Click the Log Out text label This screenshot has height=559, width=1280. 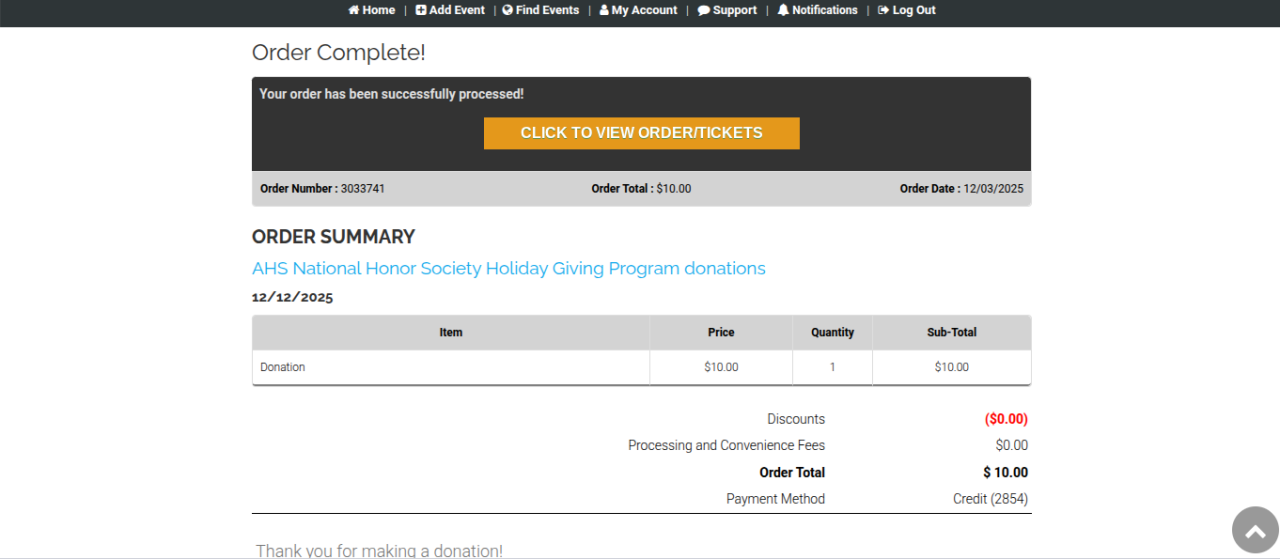pyautogui.click(x=914, y=10)
